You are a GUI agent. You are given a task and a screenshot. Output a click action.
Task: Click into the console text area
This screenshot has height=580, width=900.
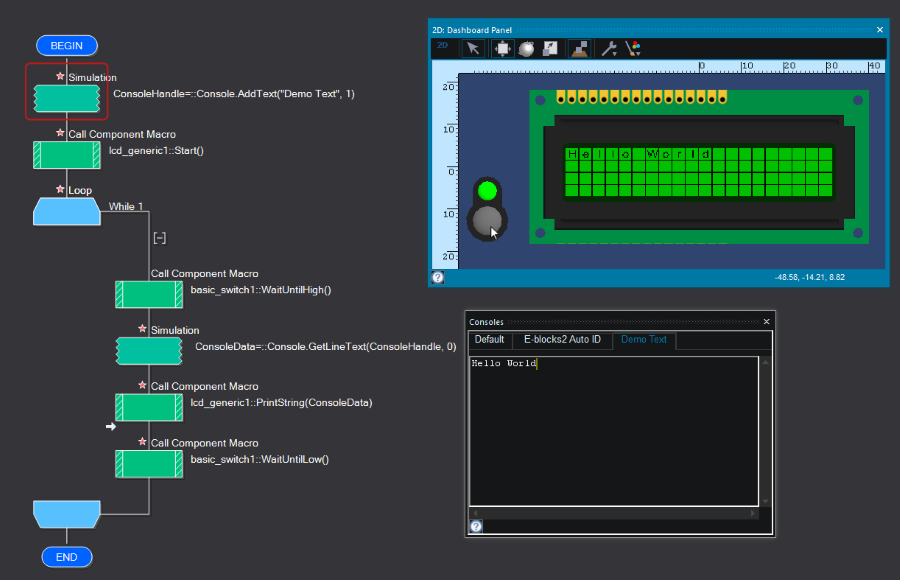click(614, 431)
